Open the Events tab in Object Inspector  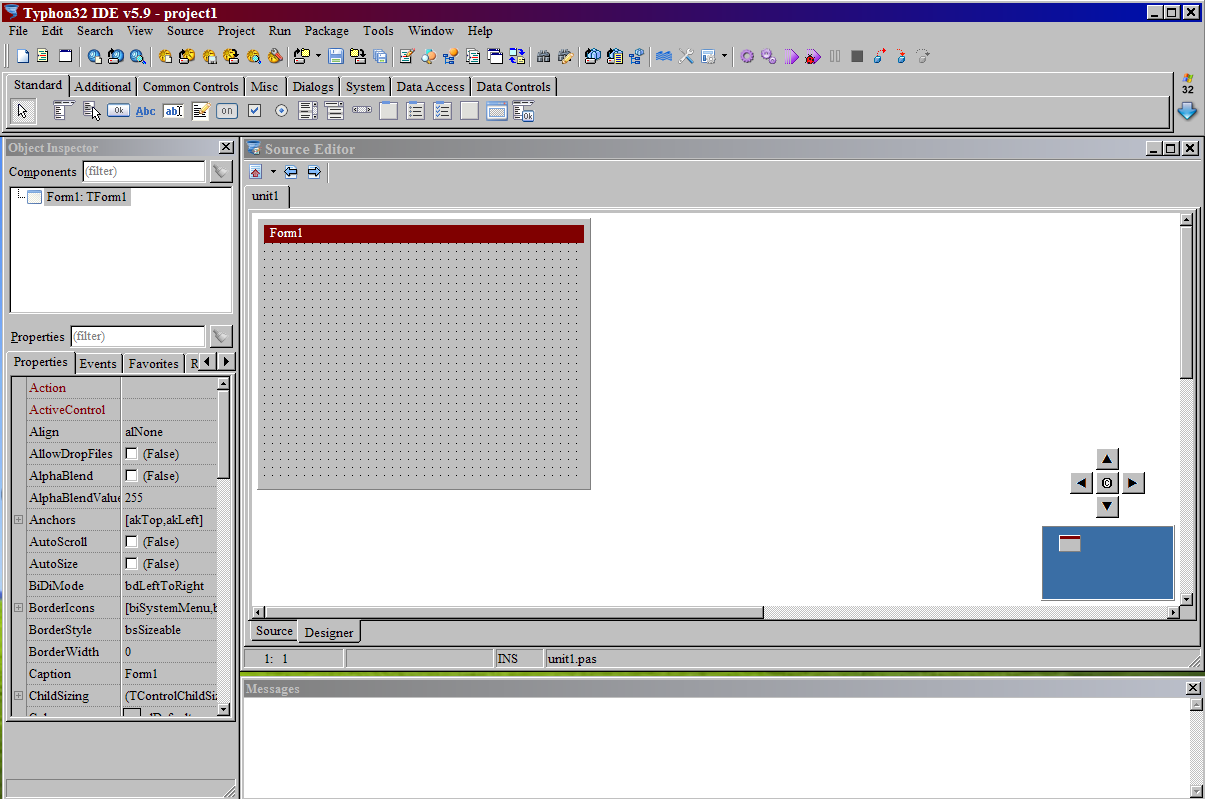tap(98, 364)
